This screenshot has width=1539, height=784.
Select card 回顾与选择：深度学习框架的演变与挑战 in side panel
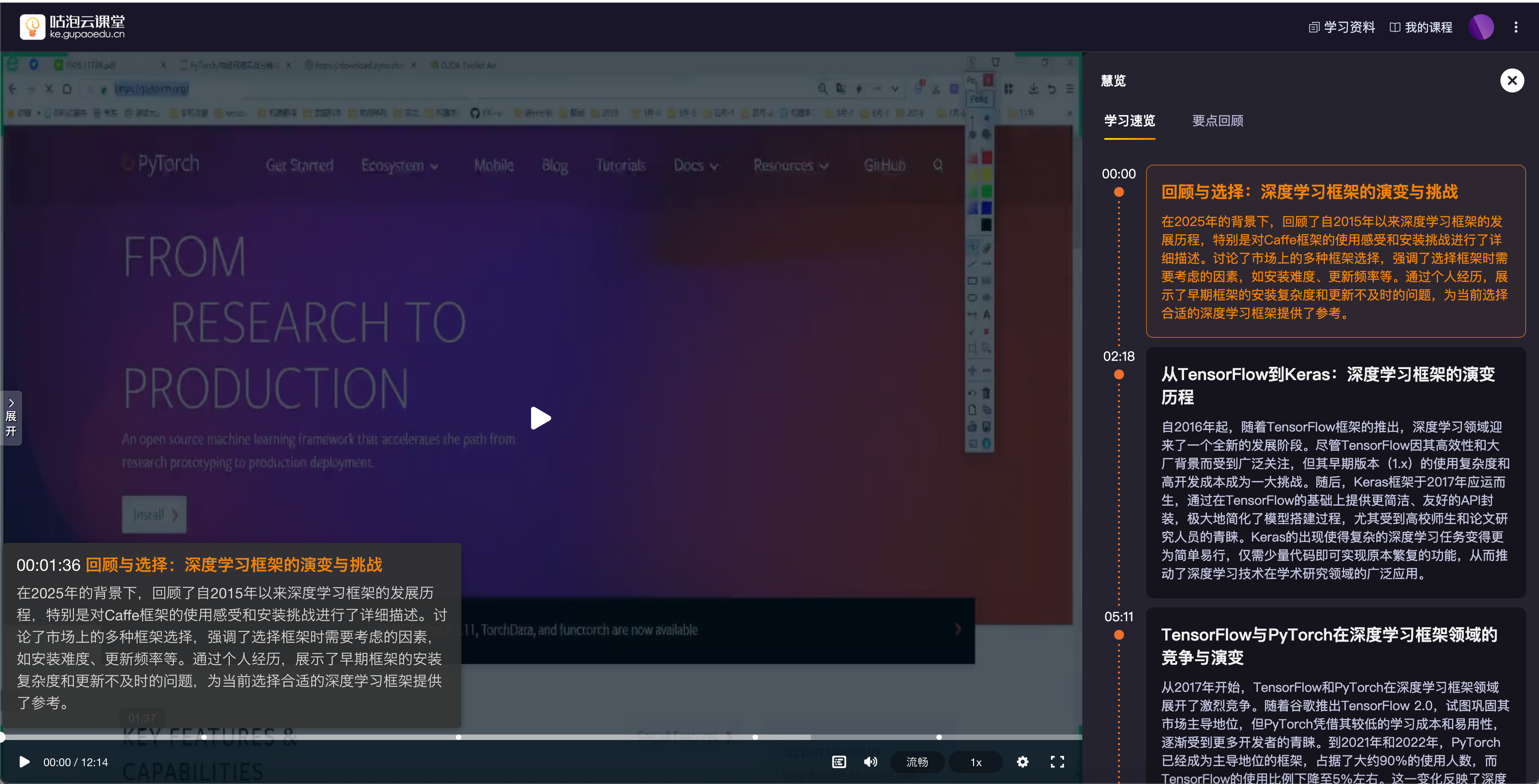pyautogui.click(x=1335, y=251)
